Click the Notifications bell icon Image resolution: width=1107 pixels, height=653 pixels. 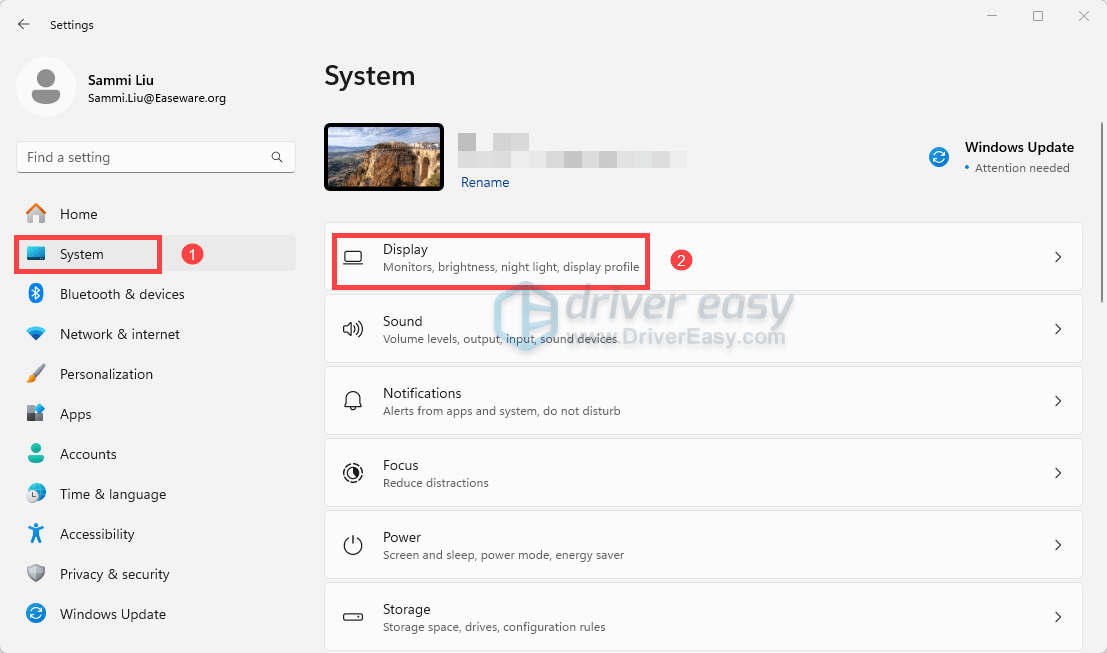pyautogui.click(x=352, y=401)
